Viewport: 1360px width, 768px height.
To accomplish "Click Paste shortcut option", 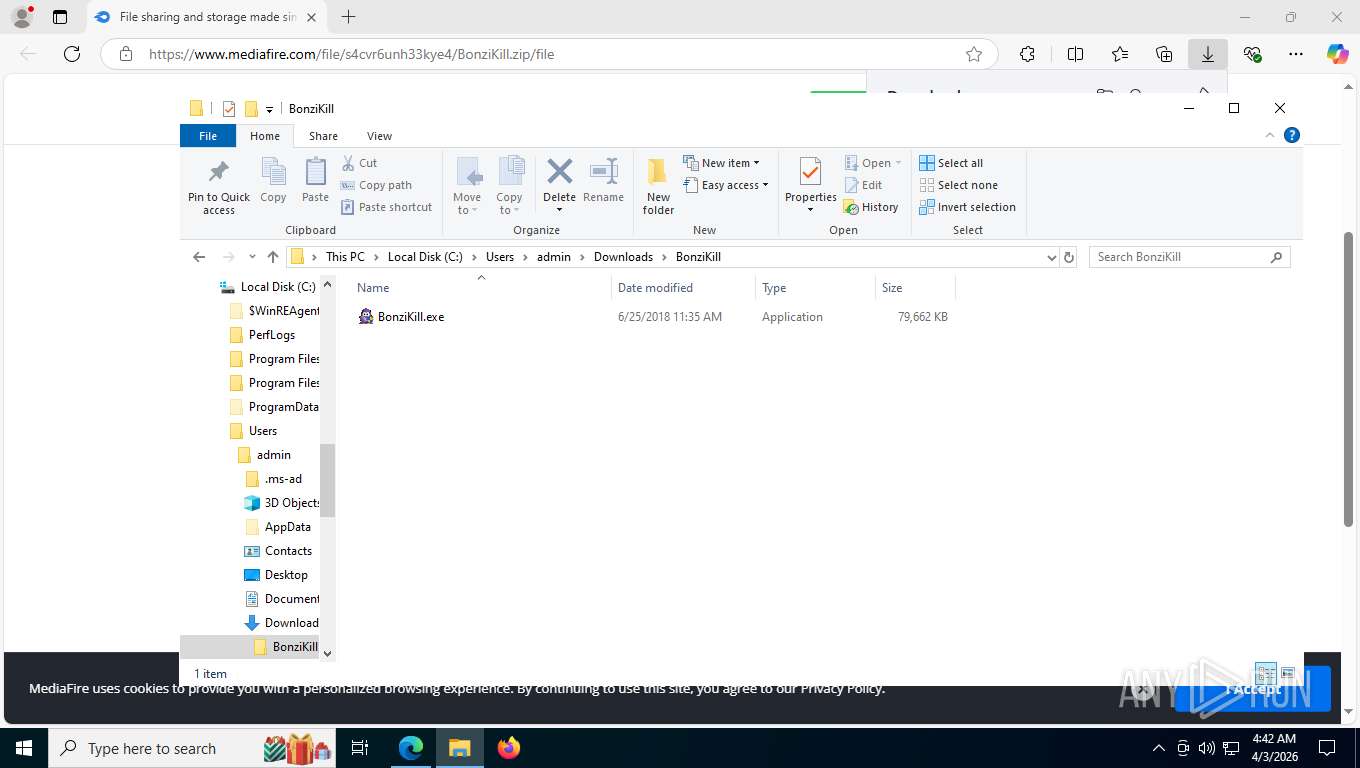I will (x=386, y=207).
